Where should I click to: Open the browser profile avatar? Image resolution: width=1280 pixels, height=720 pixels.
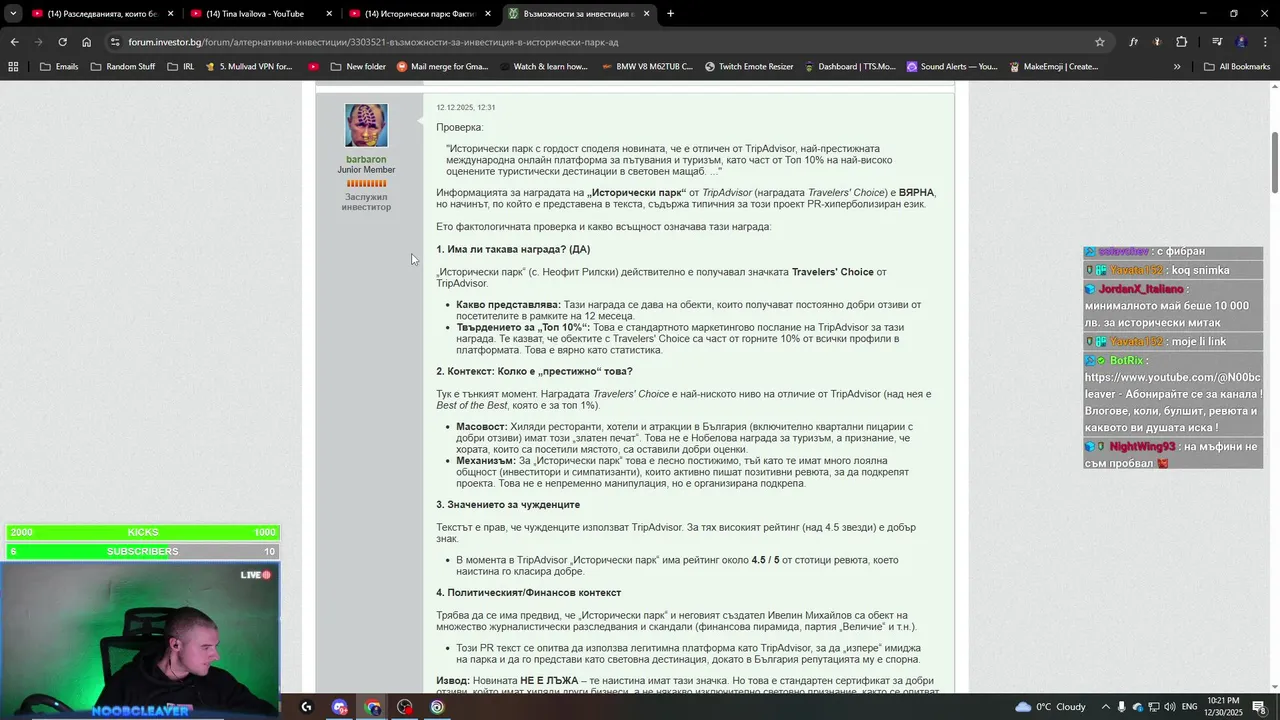click(x=1241, y=42)
